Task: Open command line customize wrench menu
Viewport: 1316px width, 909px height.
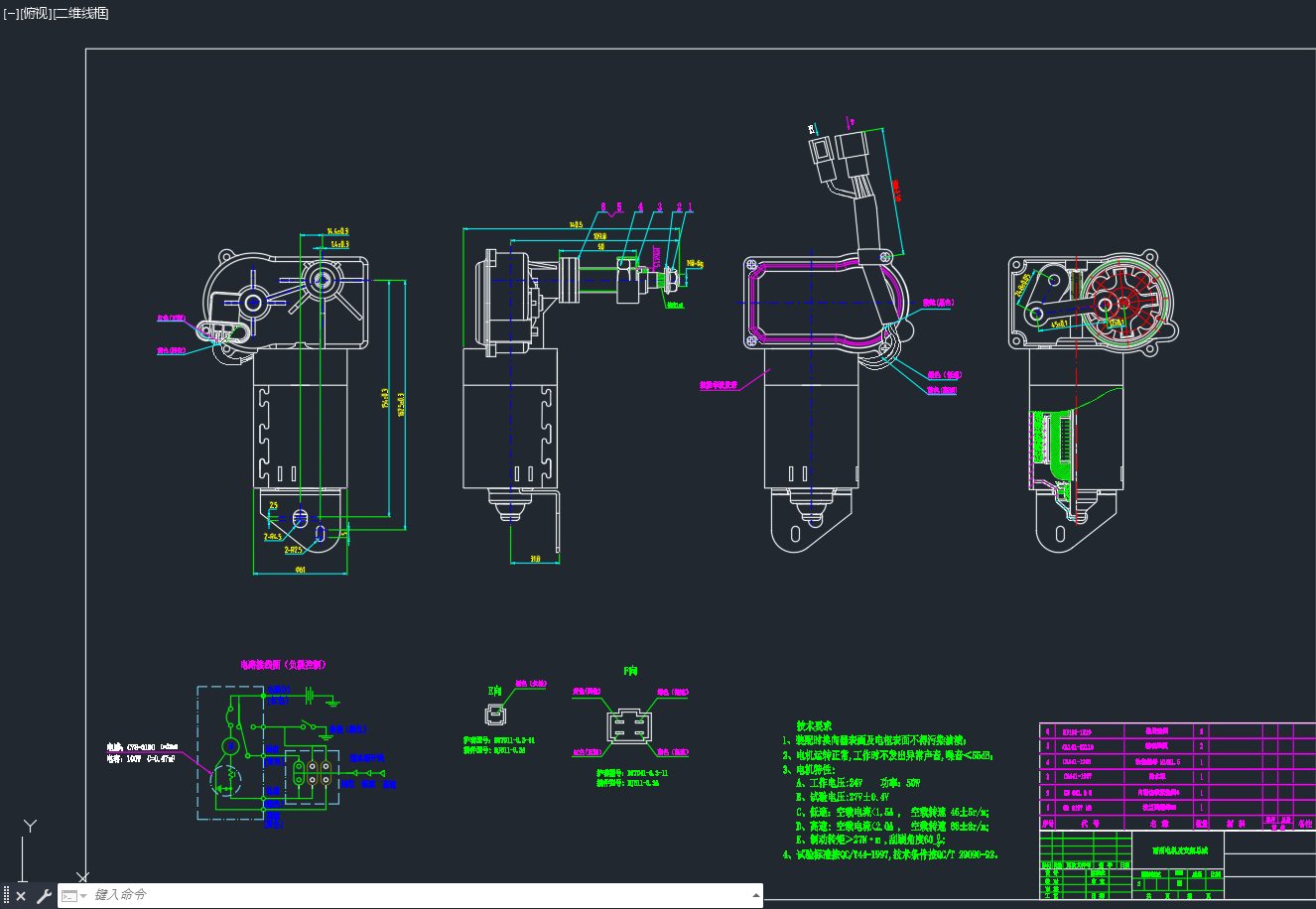Action: (x=44, y=896)
